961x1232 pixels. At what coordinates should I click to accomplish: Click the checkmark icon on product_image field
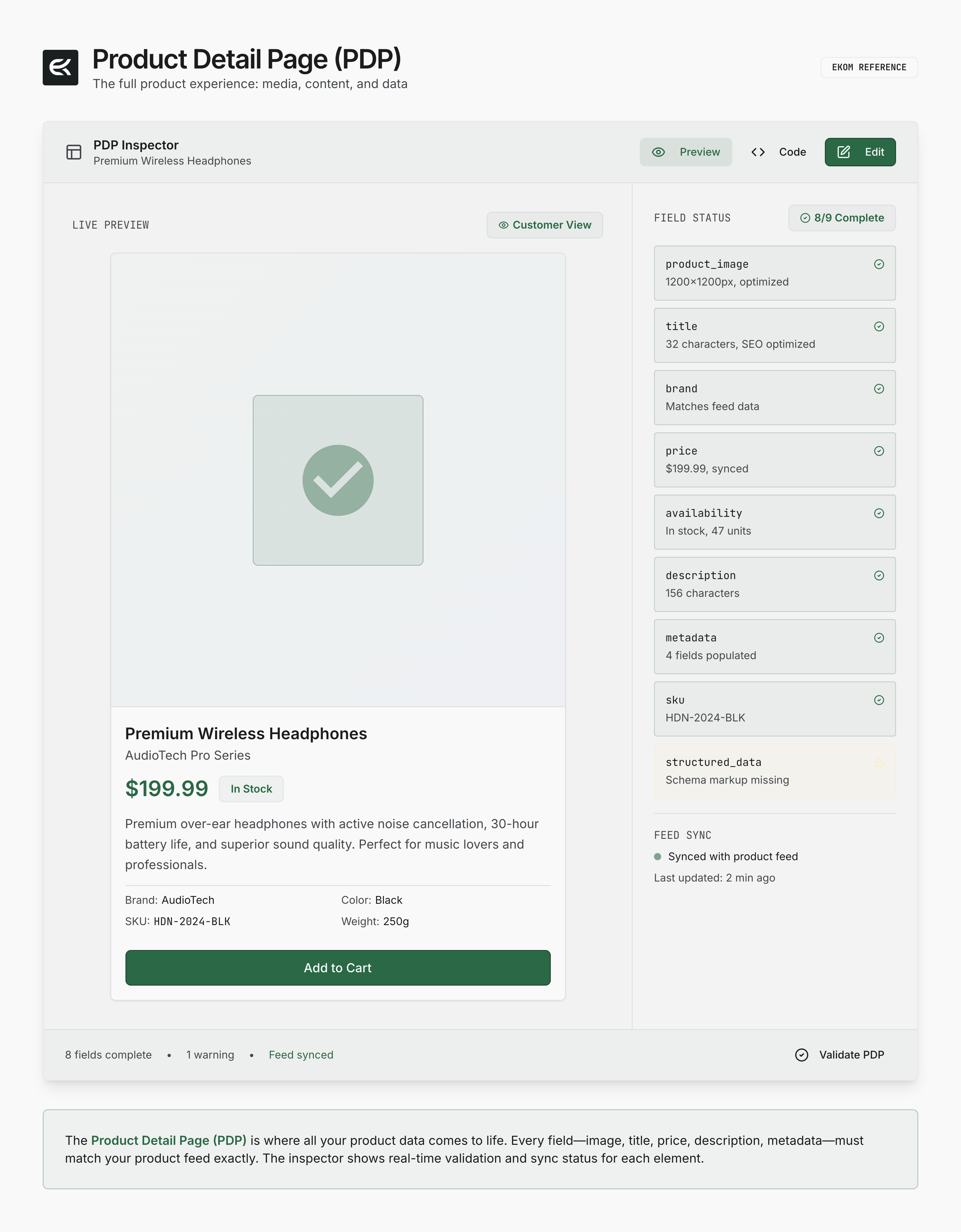879,264
